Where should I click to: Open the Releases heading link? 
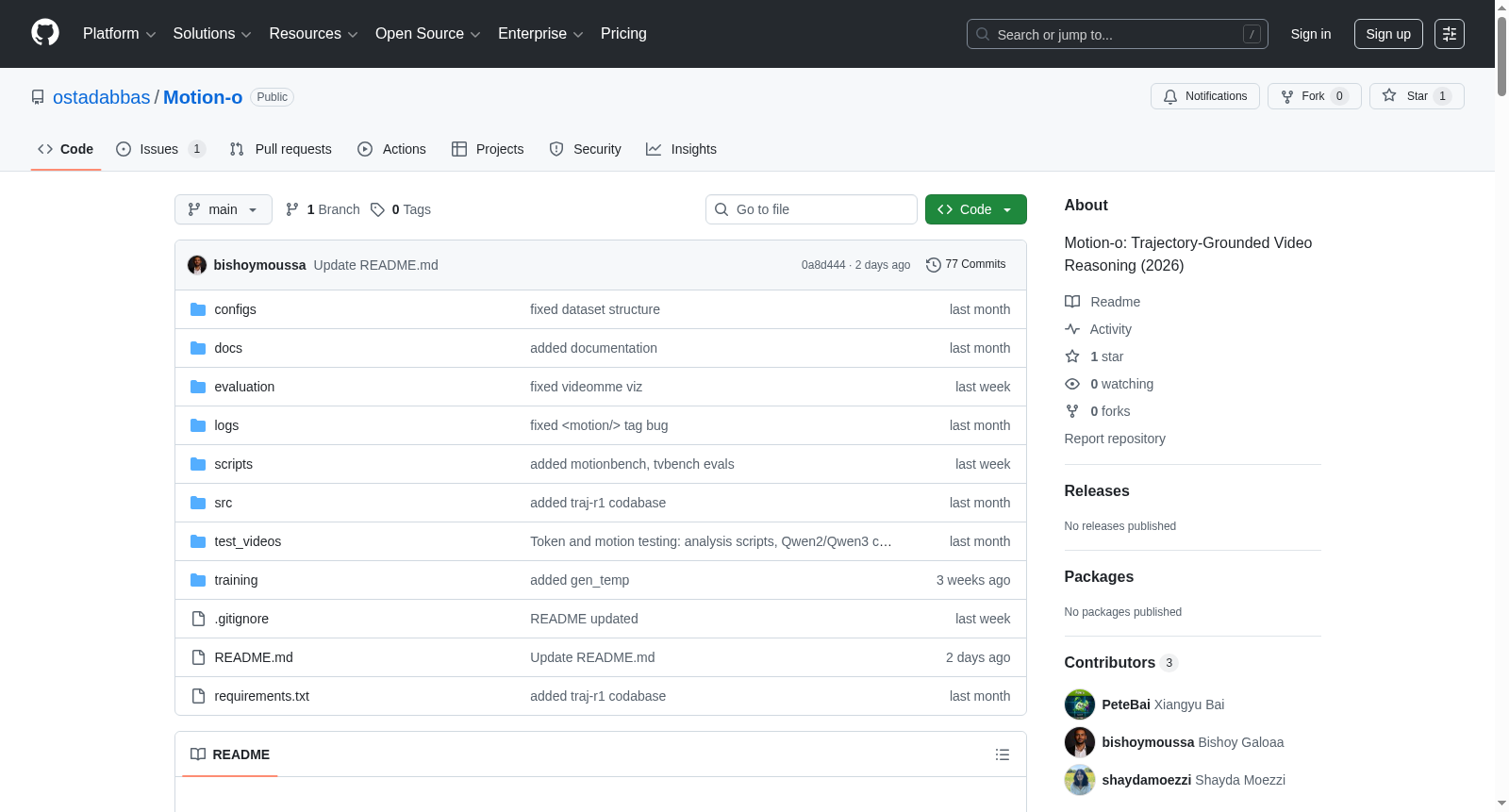1097,491
